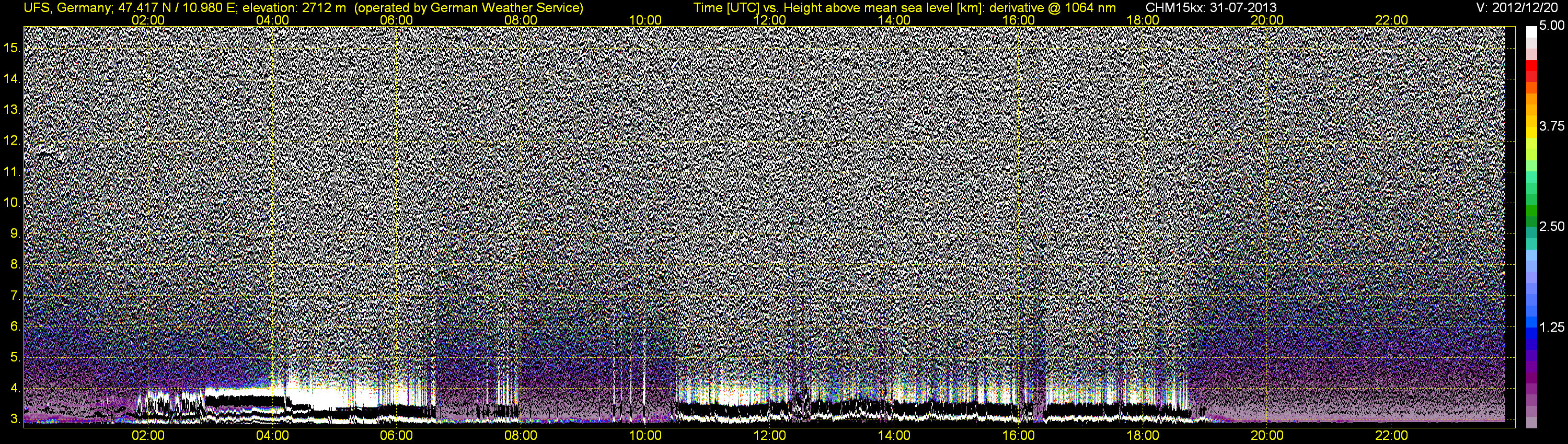Click the height axis label "7."
This screenshot has height=444, width=1568.
click(x=15, y=296)
